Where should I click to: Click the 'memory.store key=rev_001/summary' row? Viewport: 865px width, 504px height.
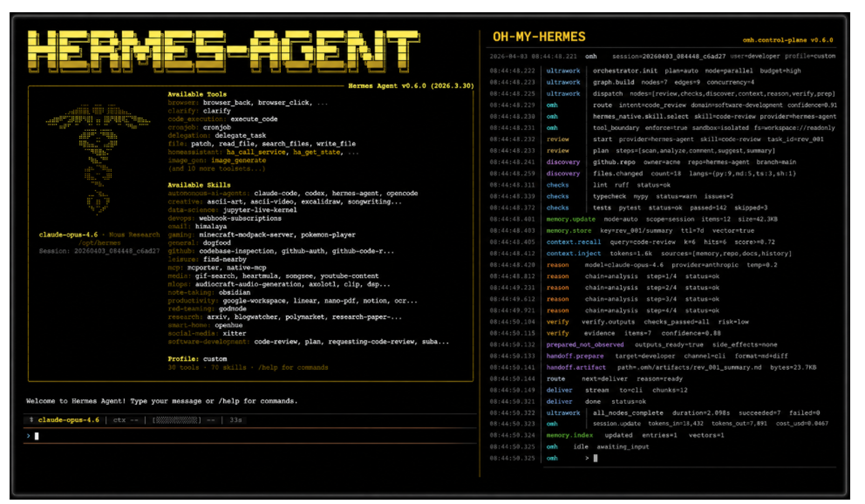point(622,231)
